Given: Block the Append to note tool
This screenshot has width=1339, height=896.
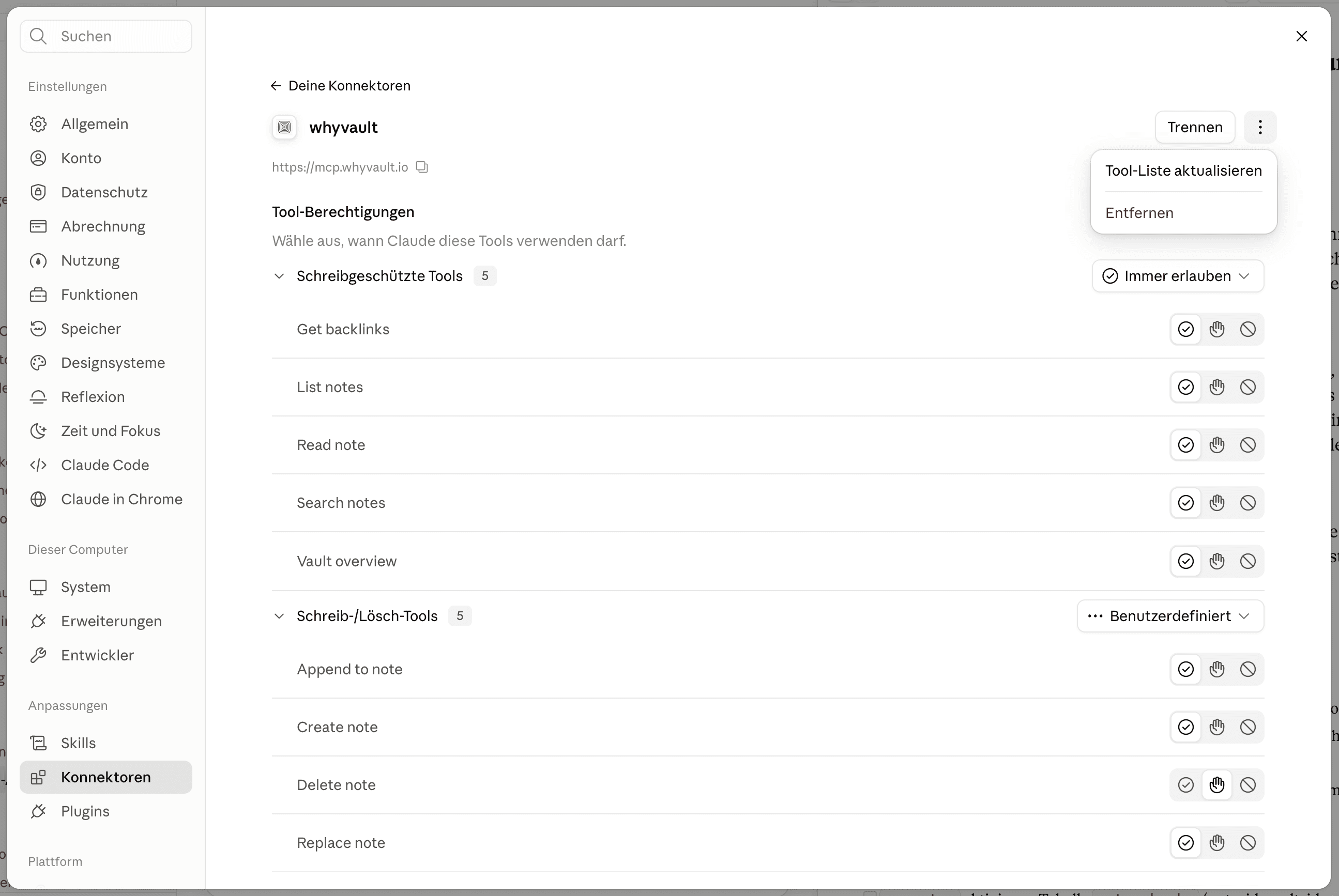Looking at the screenshot, I should coord(1247,669).
